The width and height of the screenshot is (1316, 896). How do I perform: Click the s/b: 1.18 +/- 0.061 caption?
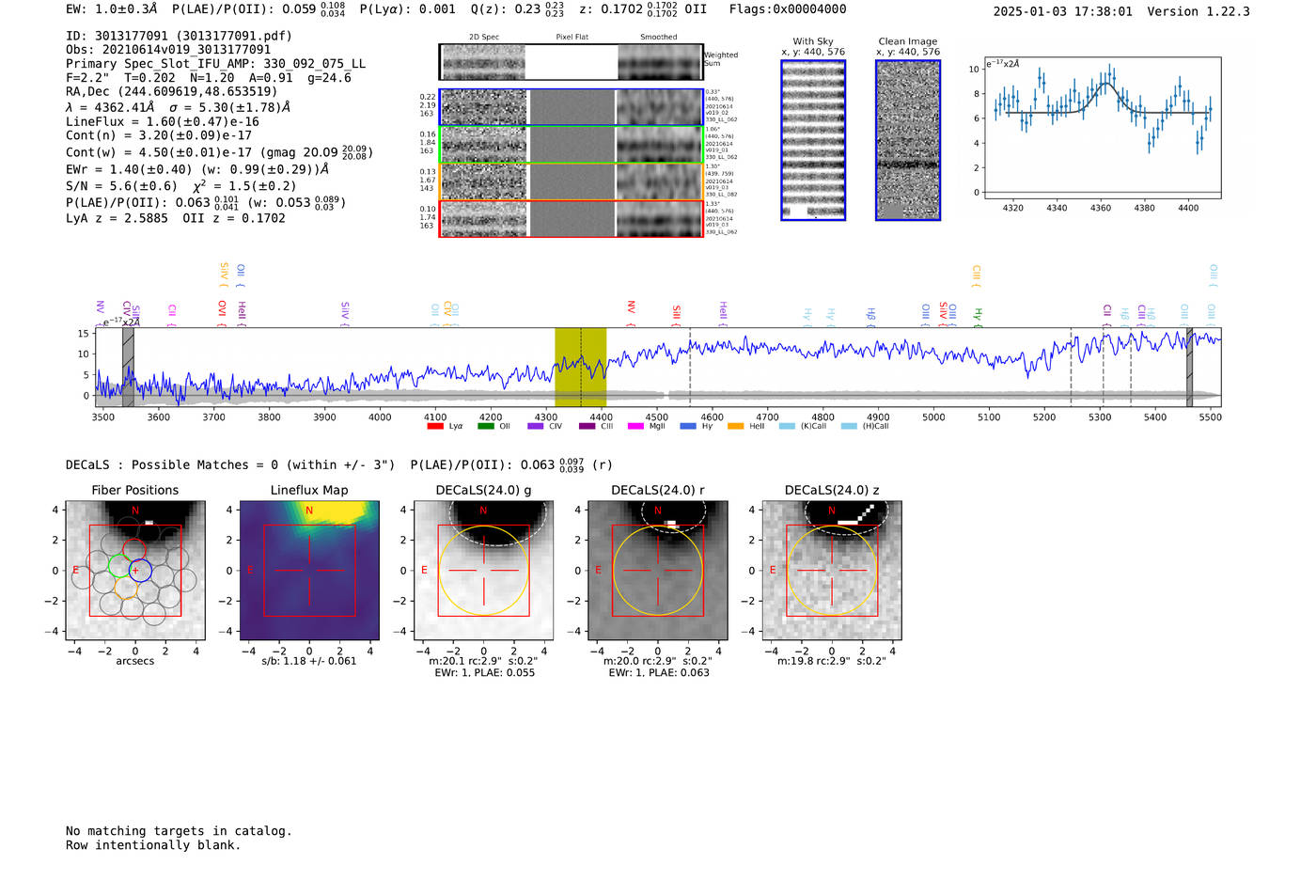[x=309, y=661]
